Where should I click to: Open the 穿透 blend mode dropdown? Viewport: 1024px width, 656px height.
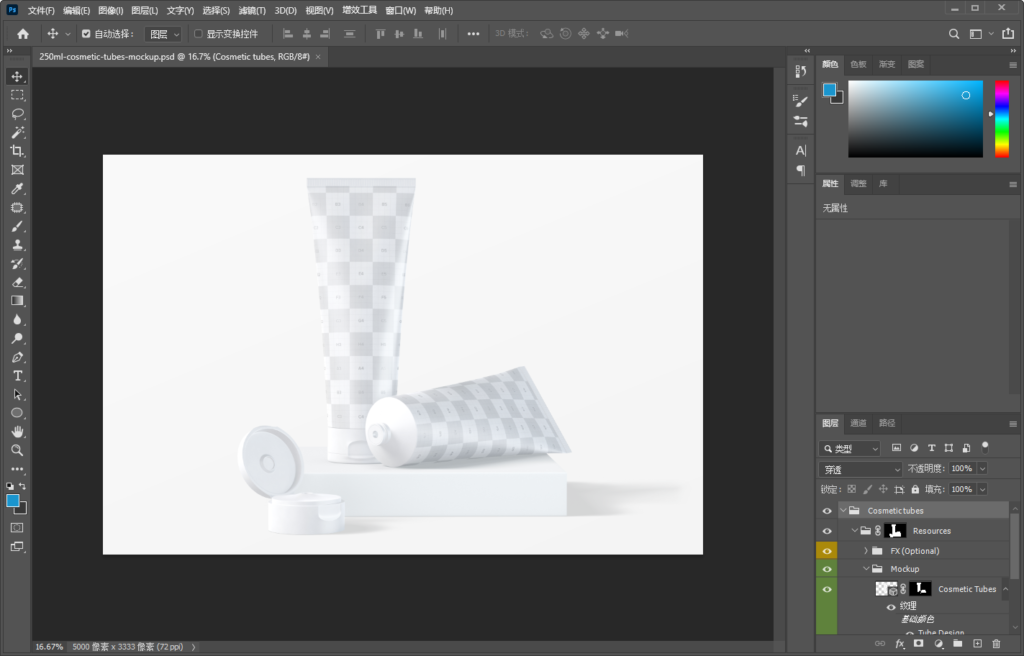860,469
